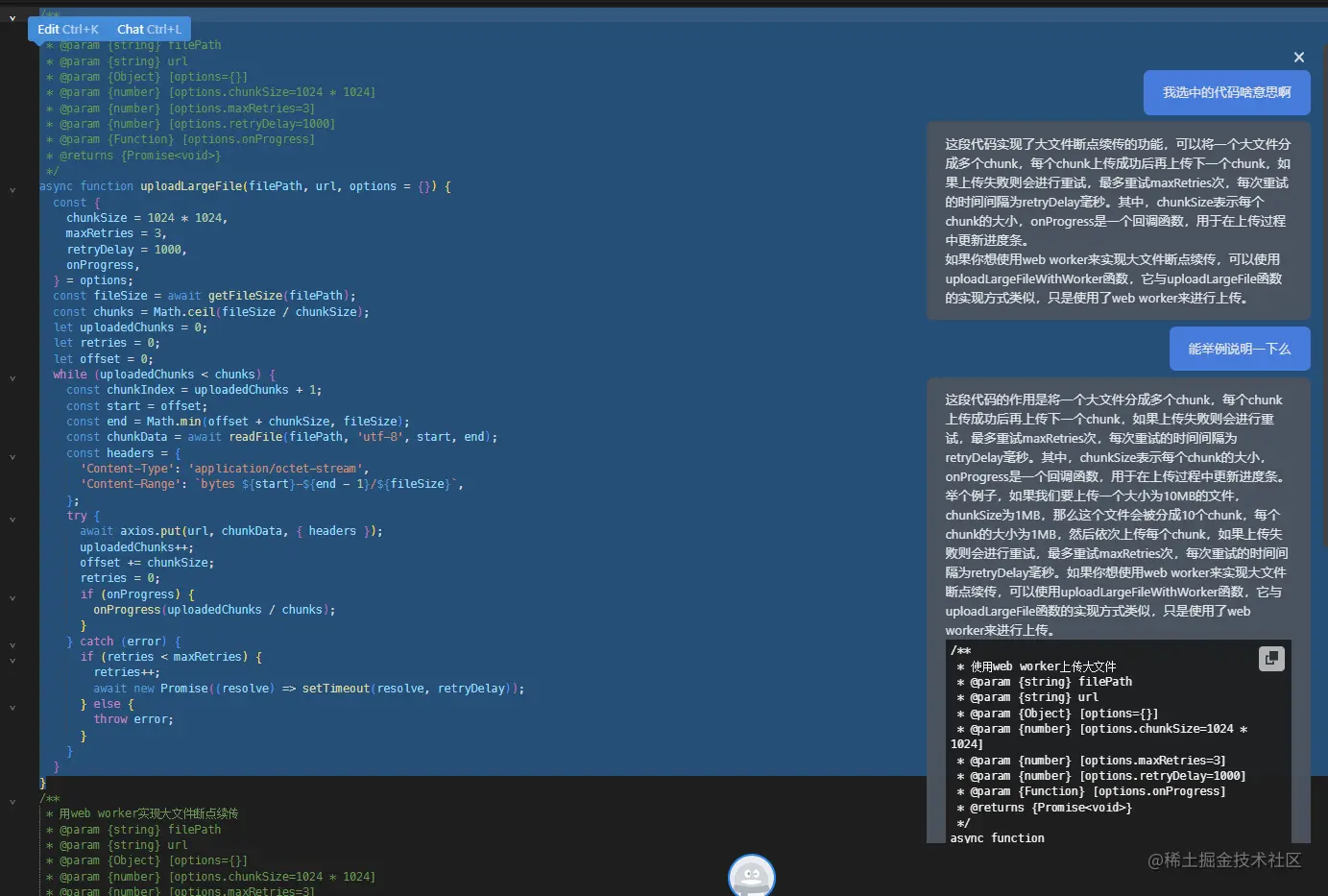The image size is (1328, 896).
Task: Click the const end = Math.min line
Action: (238, 422)
